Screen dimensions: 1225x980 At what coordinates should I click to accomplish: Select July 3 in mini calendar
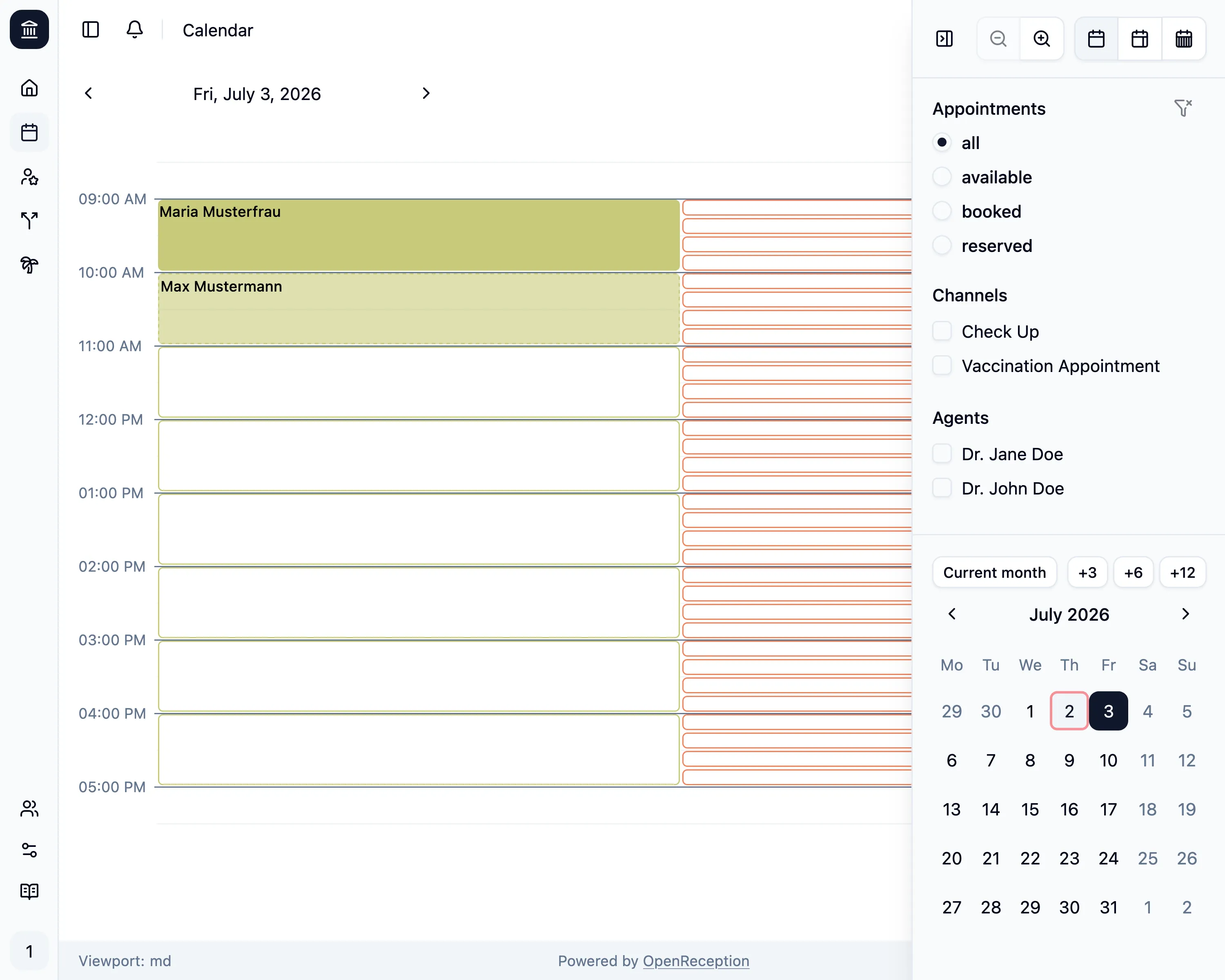pyautogui.click(x=1108, y=711)
